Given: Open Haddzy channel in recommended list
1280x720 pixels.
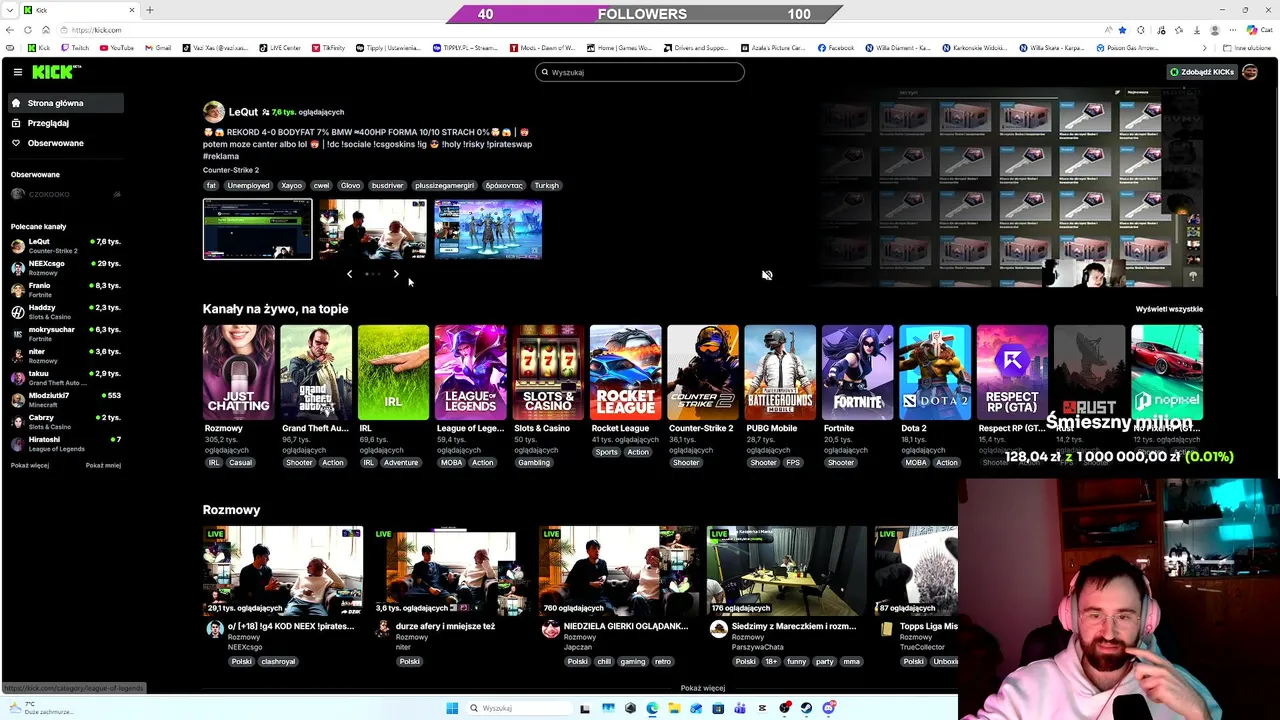Looking at the screenshot, I should coord(65,311).
